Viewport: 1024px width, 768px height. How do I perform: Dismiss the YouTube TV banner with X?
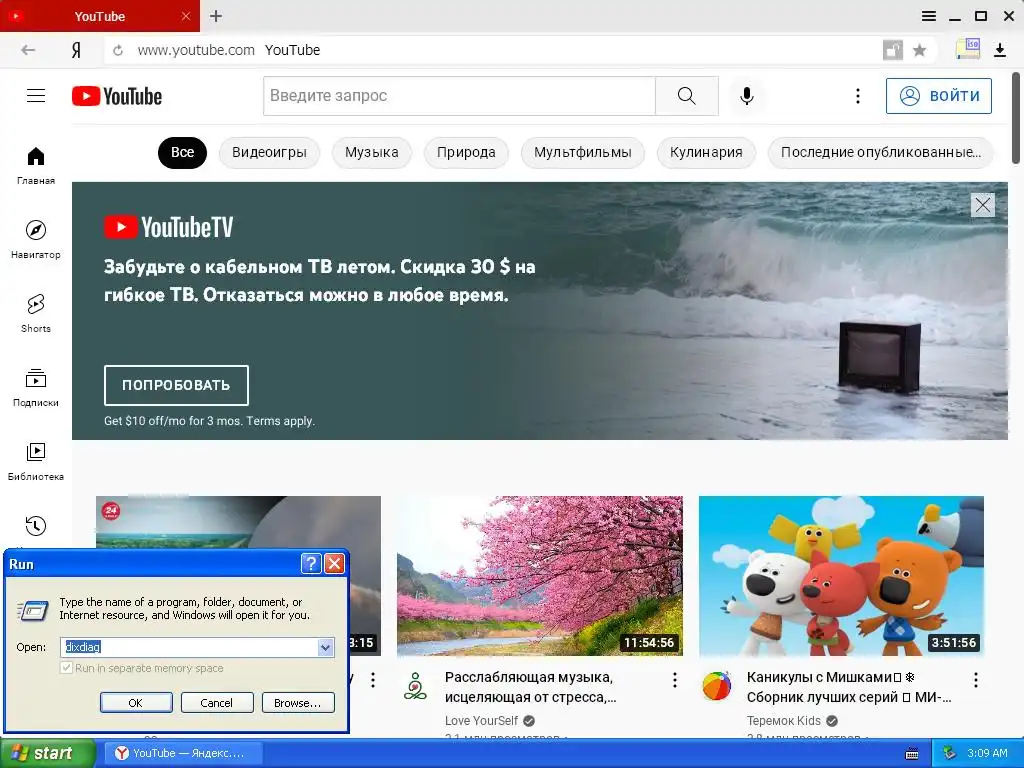[982, 205]
